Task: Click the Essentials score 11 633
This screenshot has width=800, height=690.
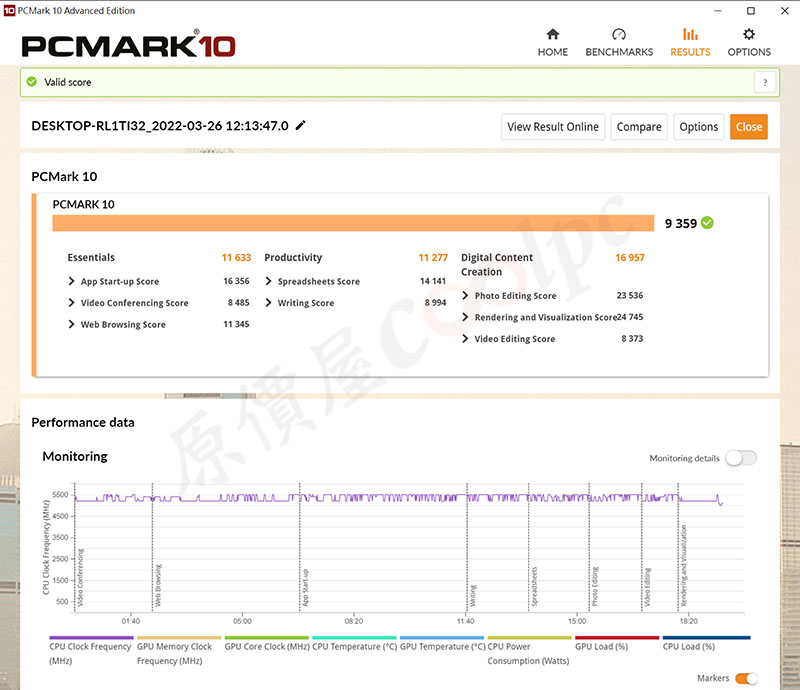Action: pos(236,257)
